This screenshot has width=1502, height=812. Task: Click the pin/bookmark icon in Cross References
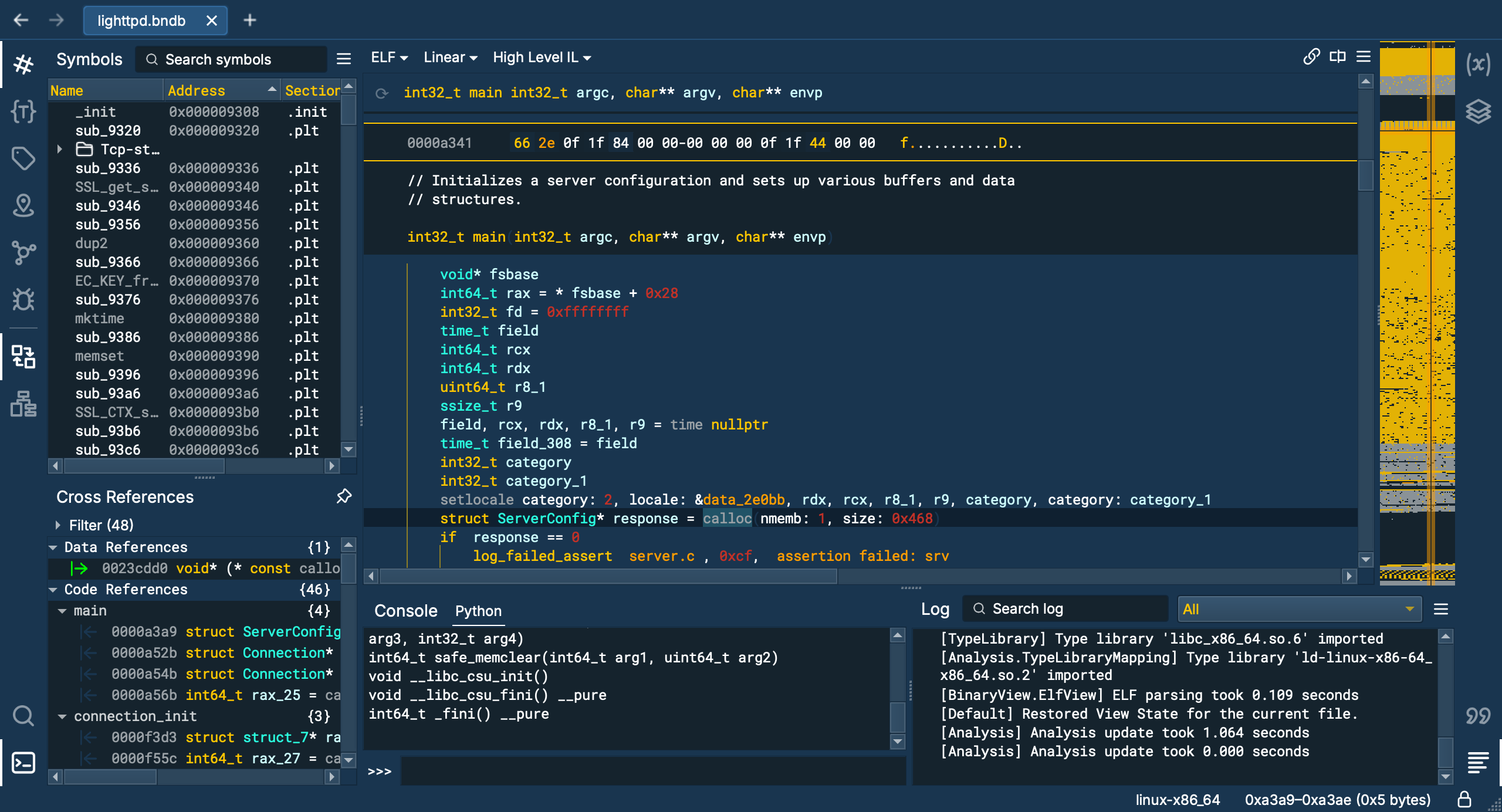[x=343, y=496]
